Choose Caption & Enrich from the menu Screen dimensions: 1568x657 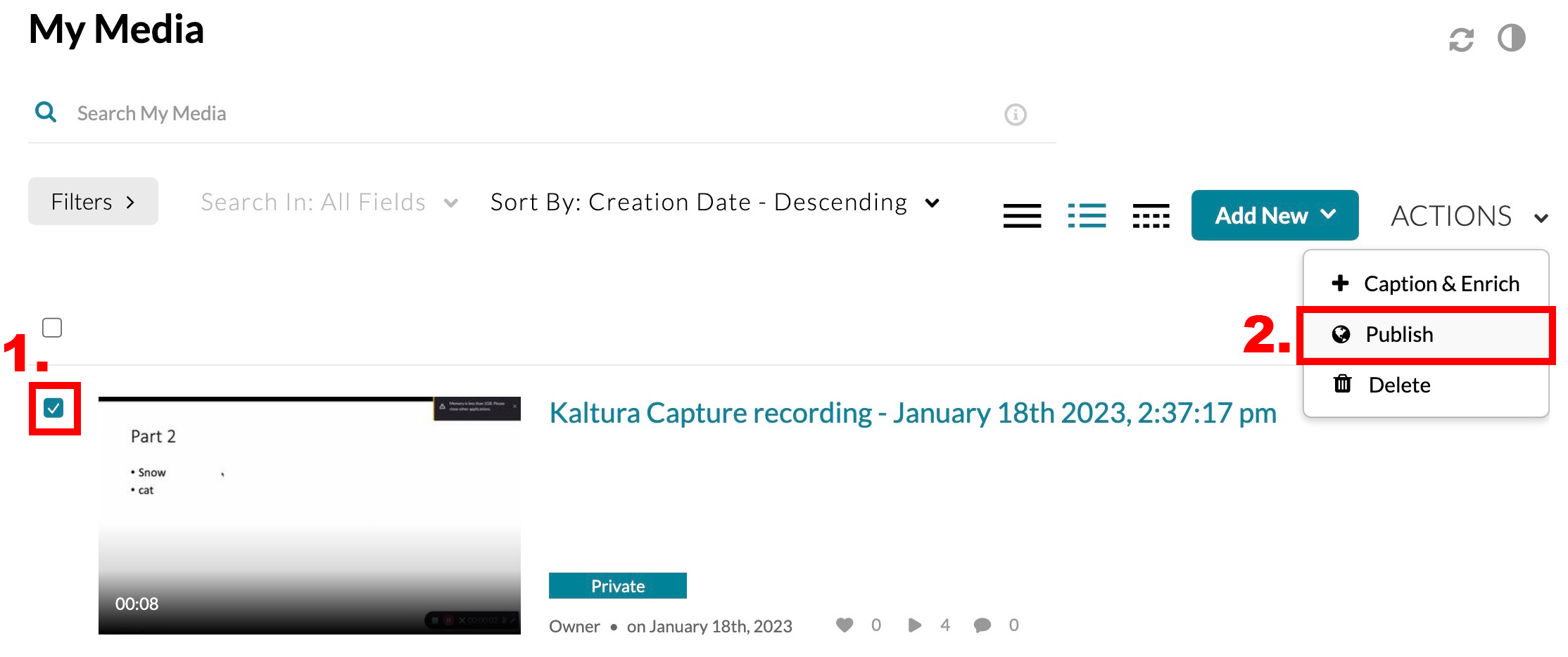1429,283
